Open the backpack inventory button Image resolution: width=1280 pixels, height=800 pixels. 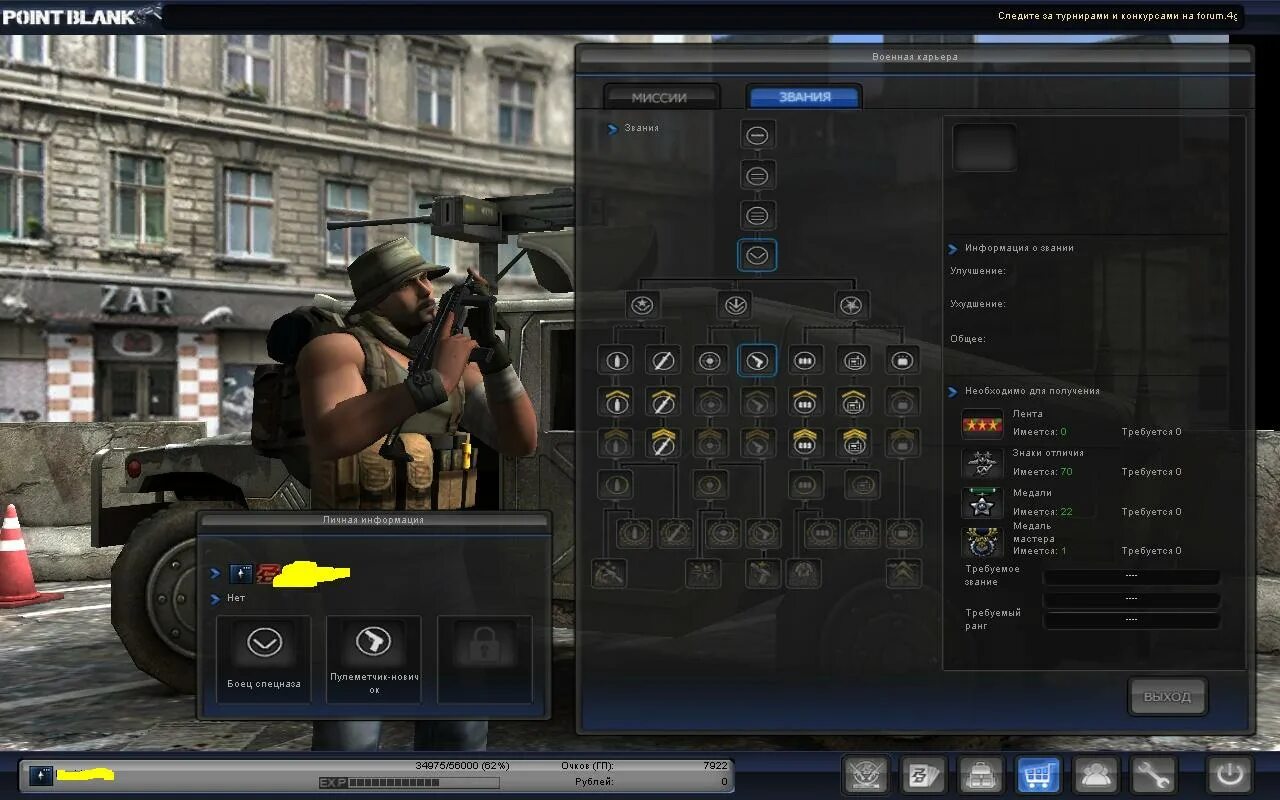(981, 775)
